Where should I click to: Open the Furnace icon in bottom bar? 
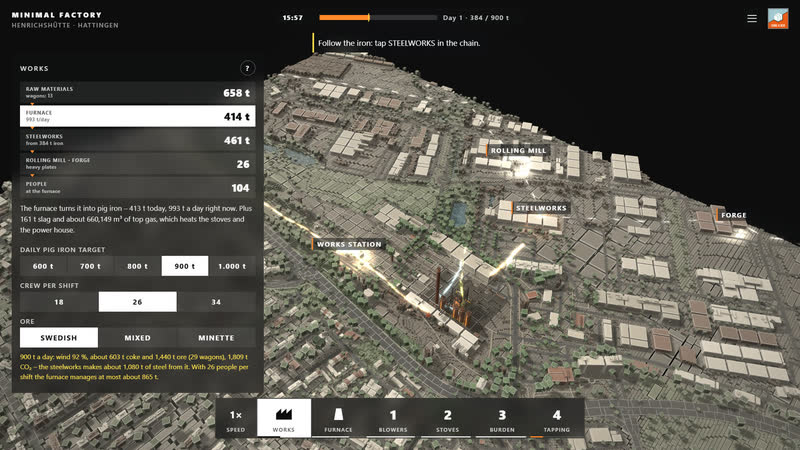coord(338,418)
